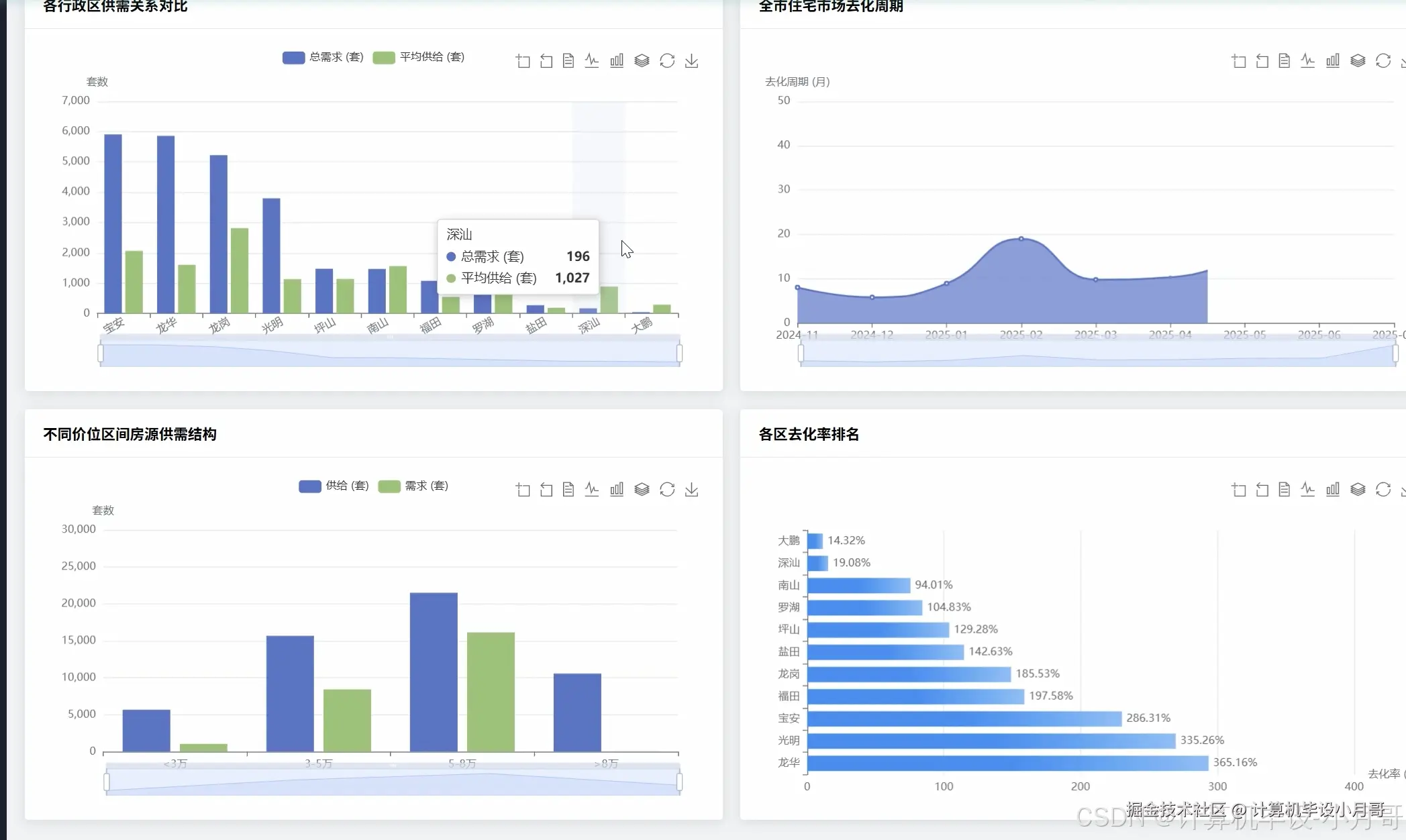Switch price range chart to bar type

617,490
